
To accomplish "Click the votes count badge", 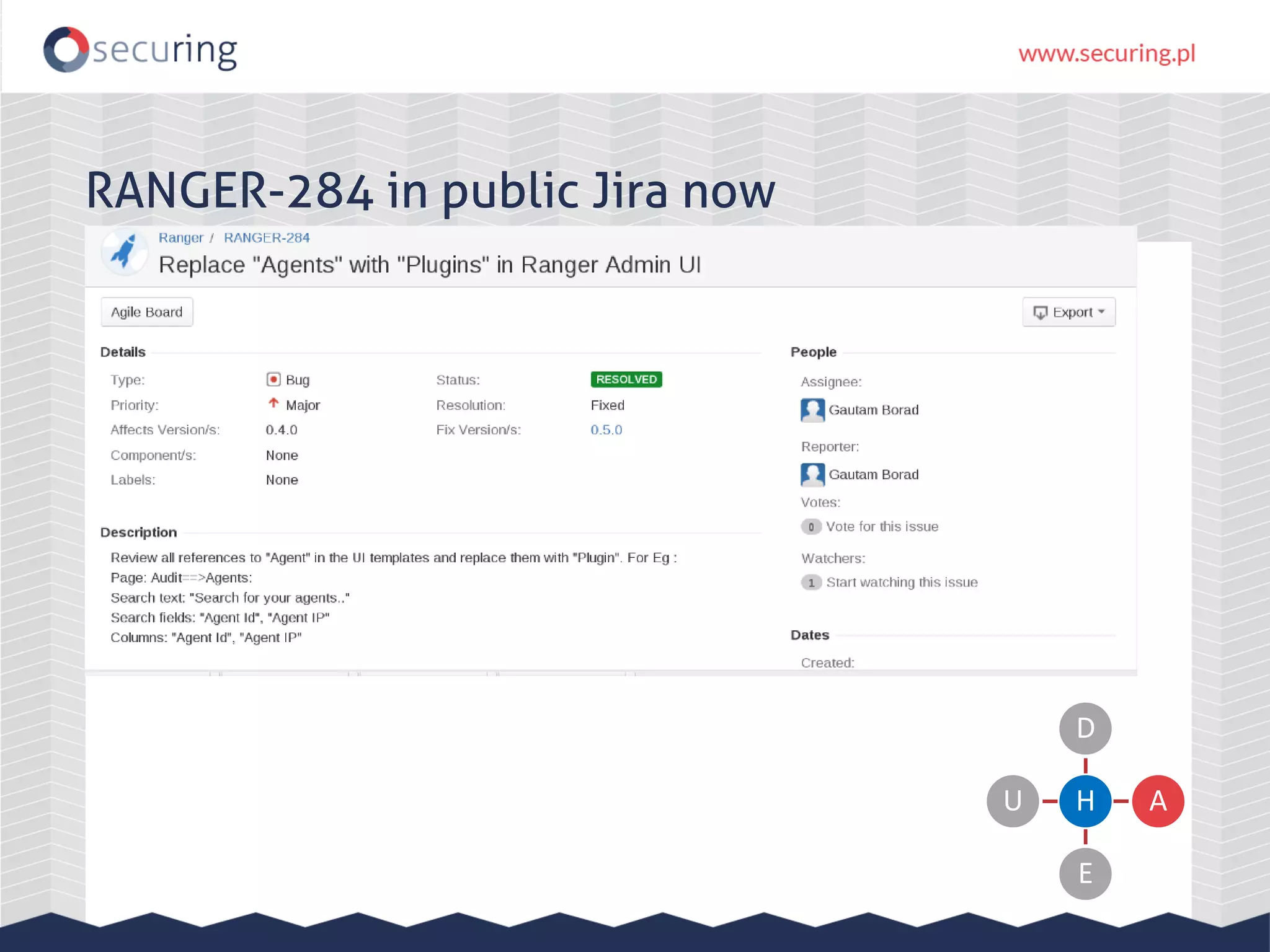I will tap(810, 527).
